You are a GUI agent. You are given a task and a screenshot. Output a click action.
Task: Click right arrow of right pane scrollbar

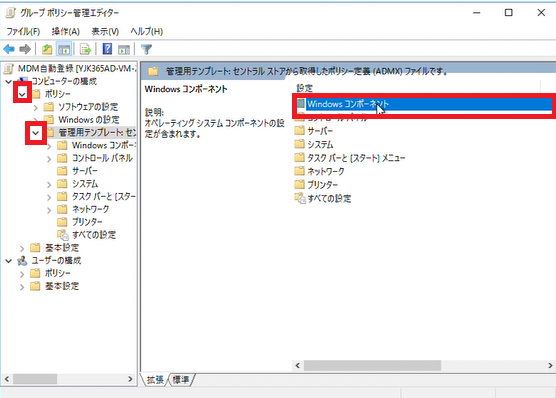pyautogui.click(x=550, y=365)
